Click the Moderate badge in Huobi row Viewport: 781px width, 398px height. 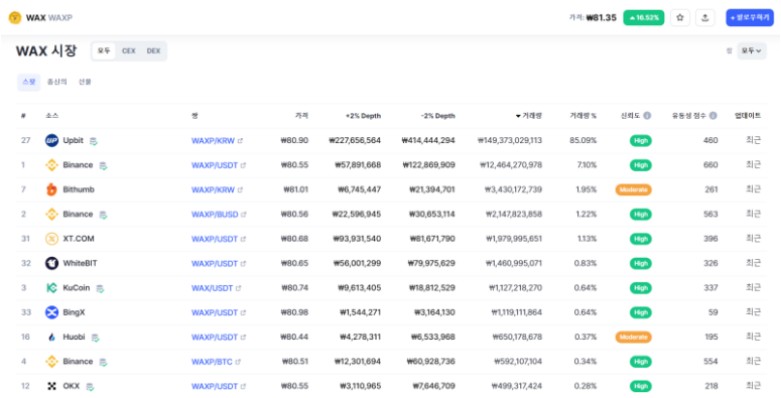tap(634, 337)
